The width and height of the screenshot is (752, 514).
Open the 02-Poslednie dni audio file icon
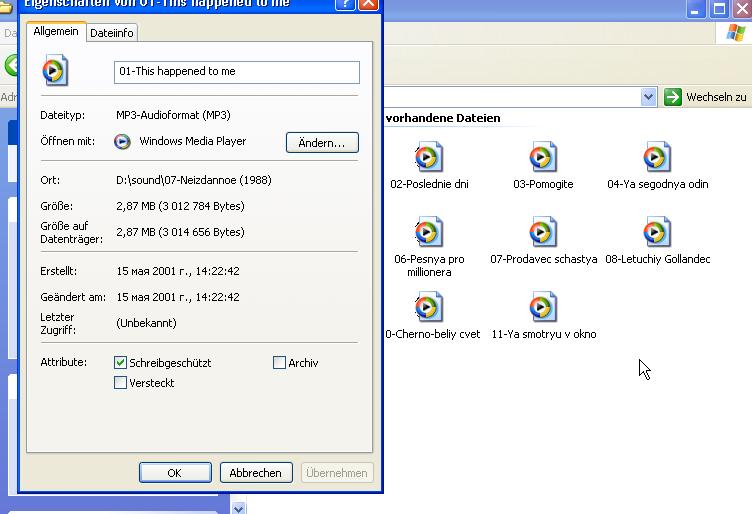428,158
